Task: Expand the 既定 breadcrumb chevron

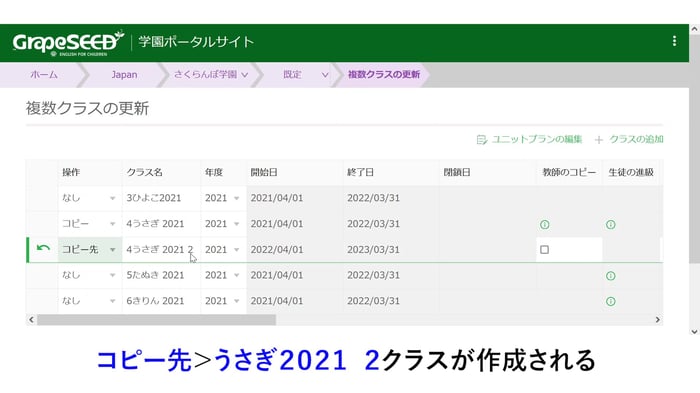Action: (325, 75)
